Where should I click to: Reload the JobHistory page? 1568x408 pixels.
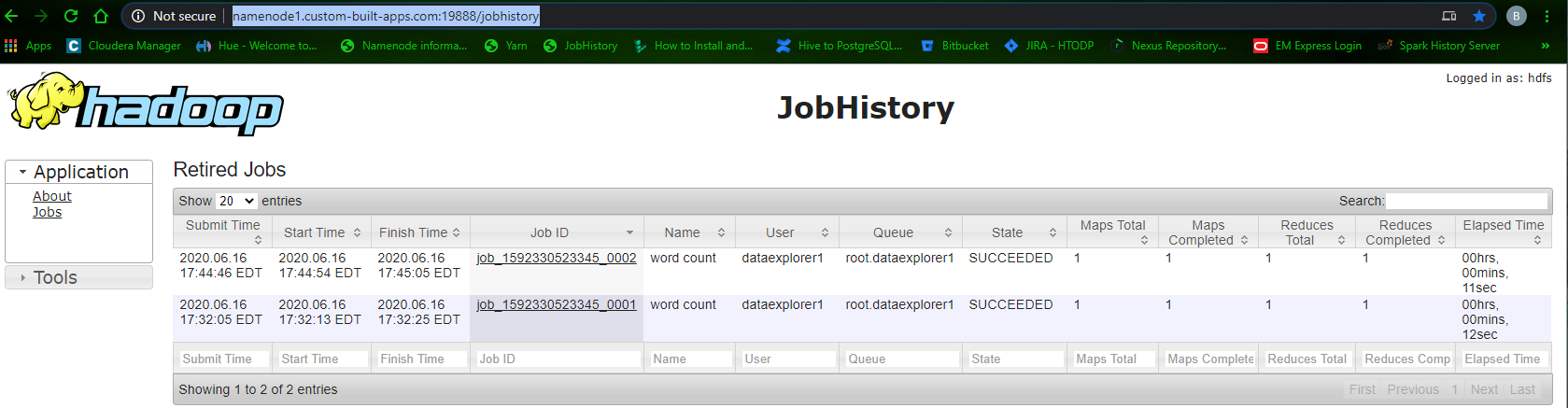(71, 16)
